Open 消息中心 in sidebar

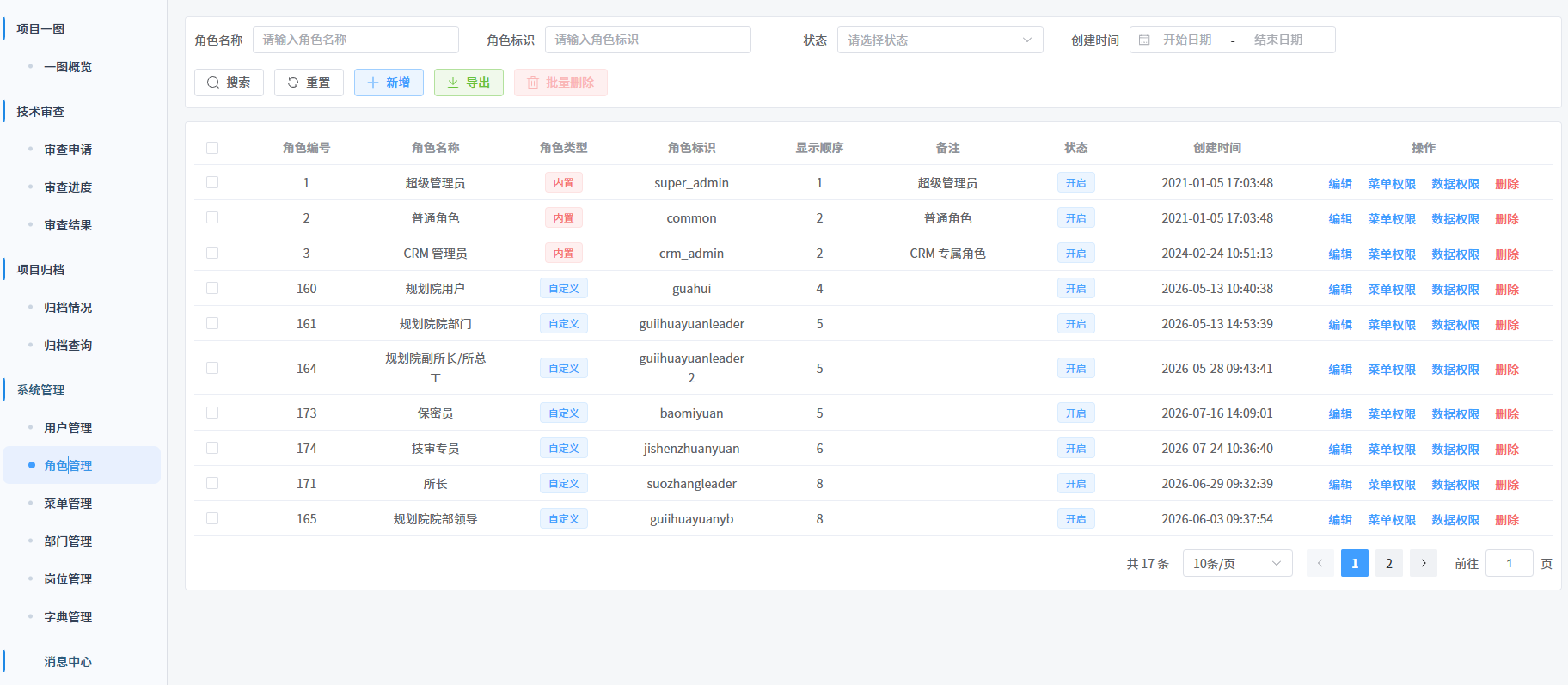[x=68, y=662]
